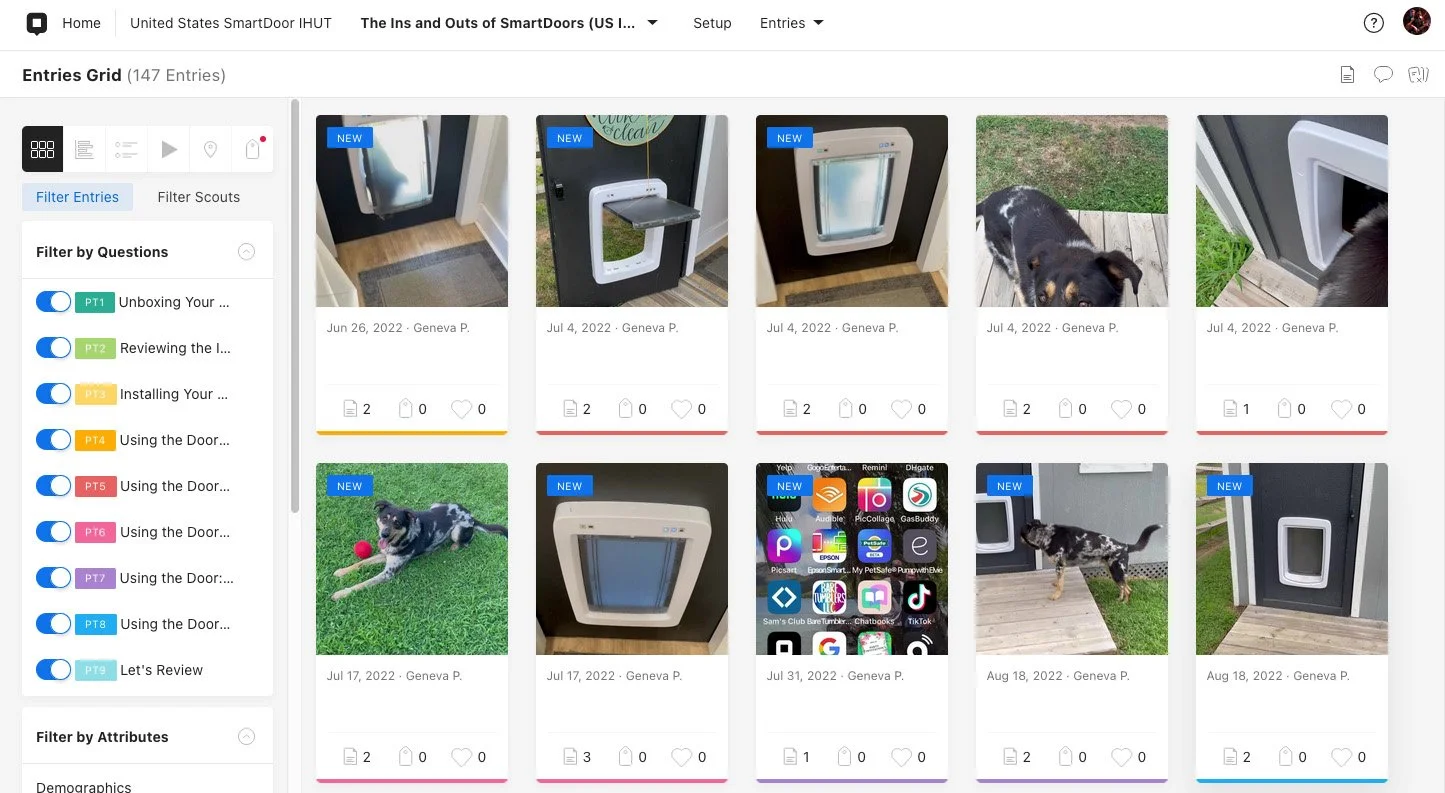Click the document report icon in header
Viewport: 1445px width, 793px height.
[x=1348, y=74]
